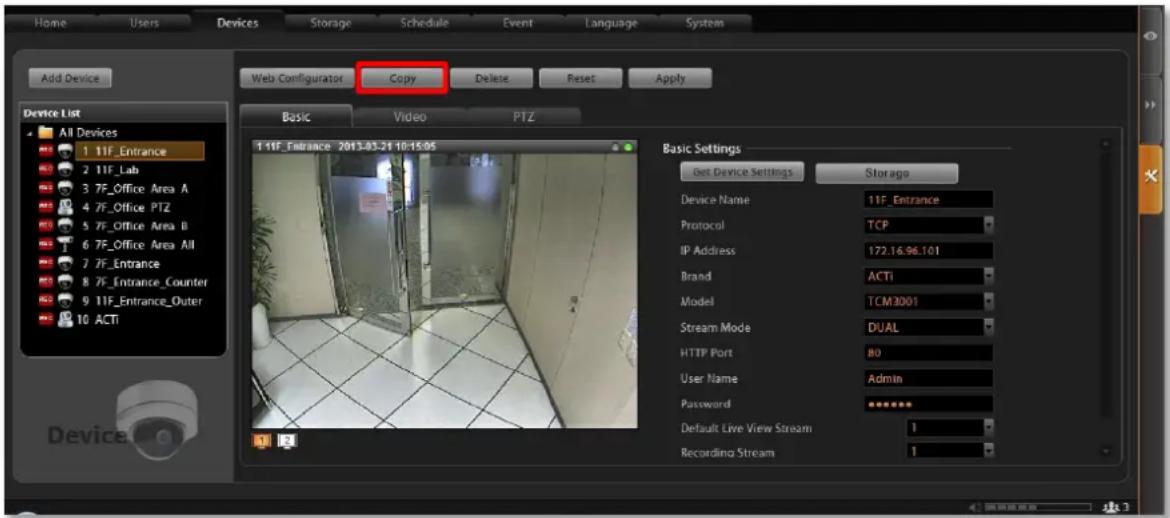
Task: Click the HTTP Port field
Action: (x=928, y=352)
